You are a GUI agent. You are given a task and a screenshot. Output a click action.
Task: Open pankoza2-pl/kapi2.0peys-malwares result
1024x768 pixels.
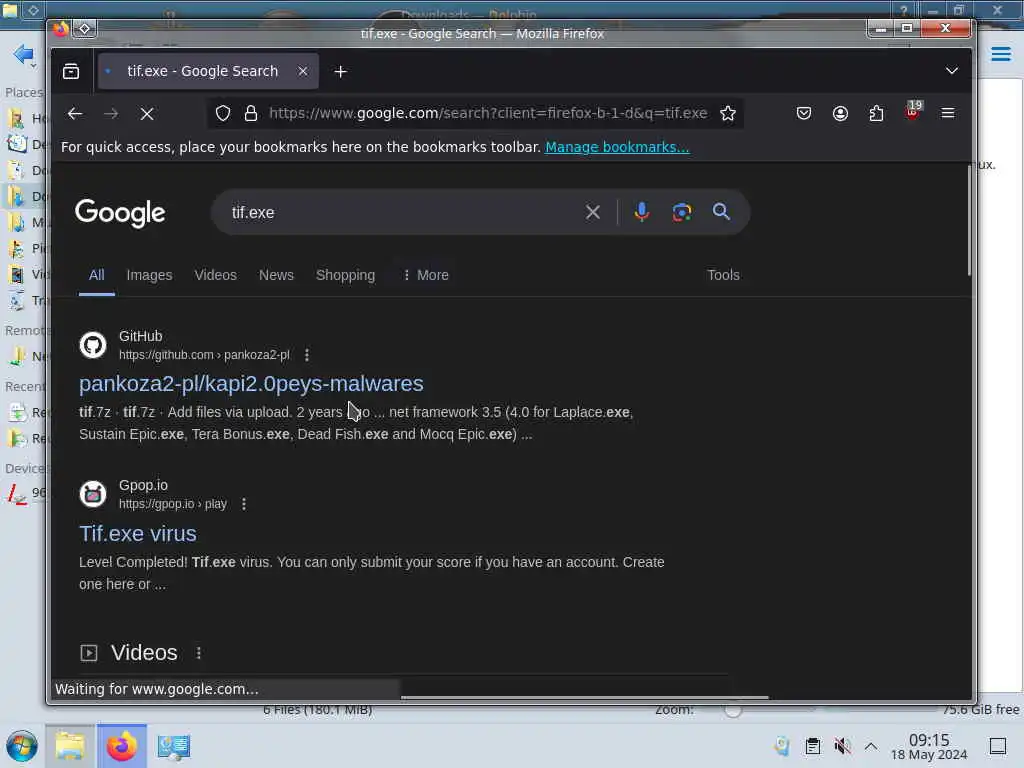tap(251, 383)
